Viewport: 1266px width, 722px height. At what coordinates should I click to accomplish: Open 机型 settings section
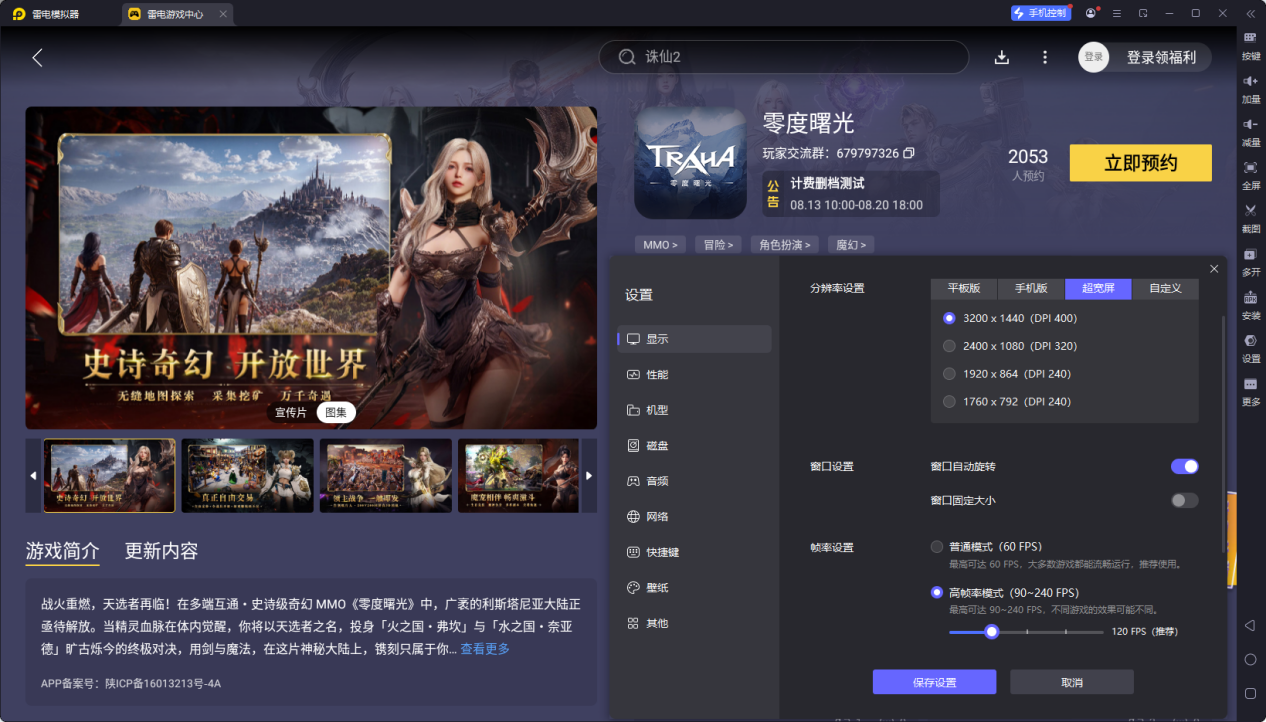tap(694, 410)
